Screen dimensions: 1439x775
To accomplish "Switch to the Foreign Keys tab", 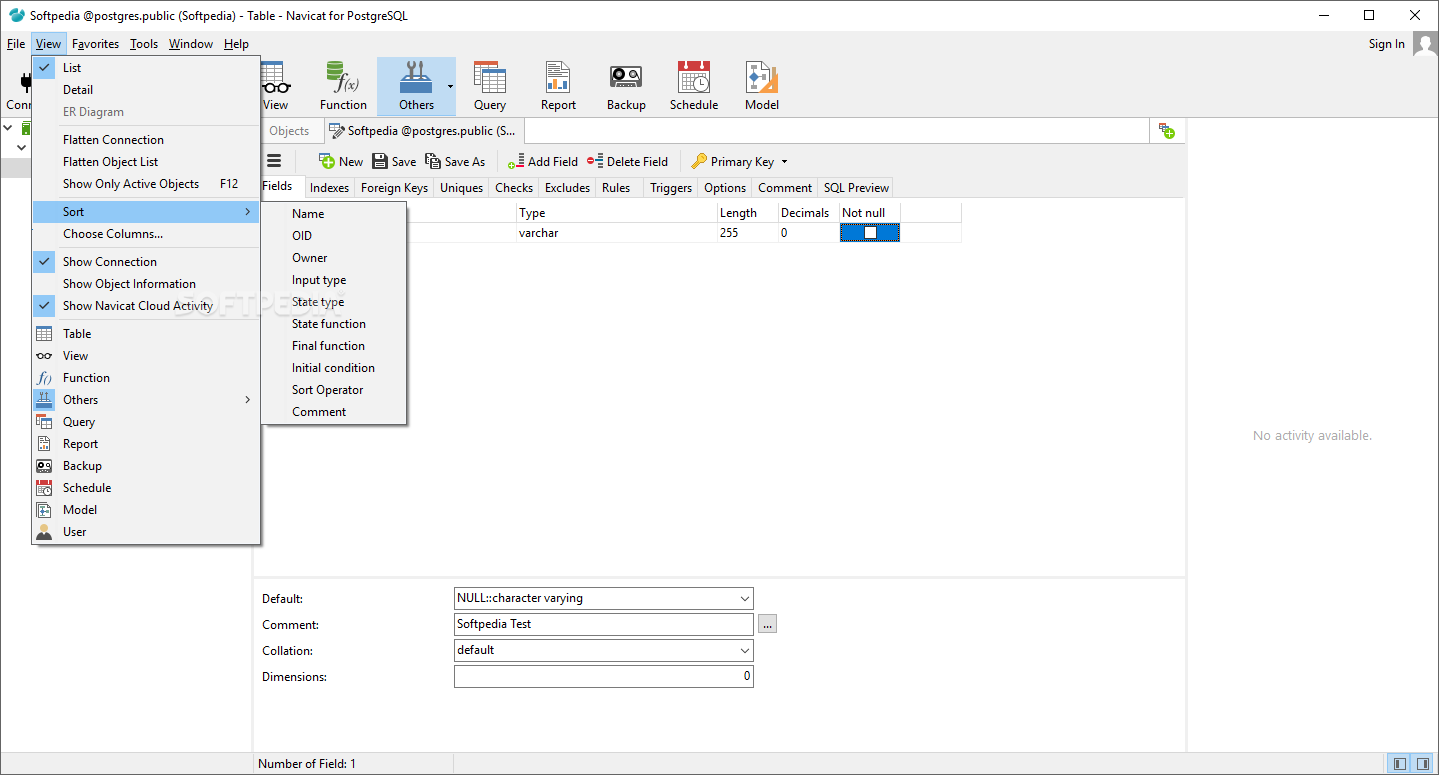I will tap(394, 187).
